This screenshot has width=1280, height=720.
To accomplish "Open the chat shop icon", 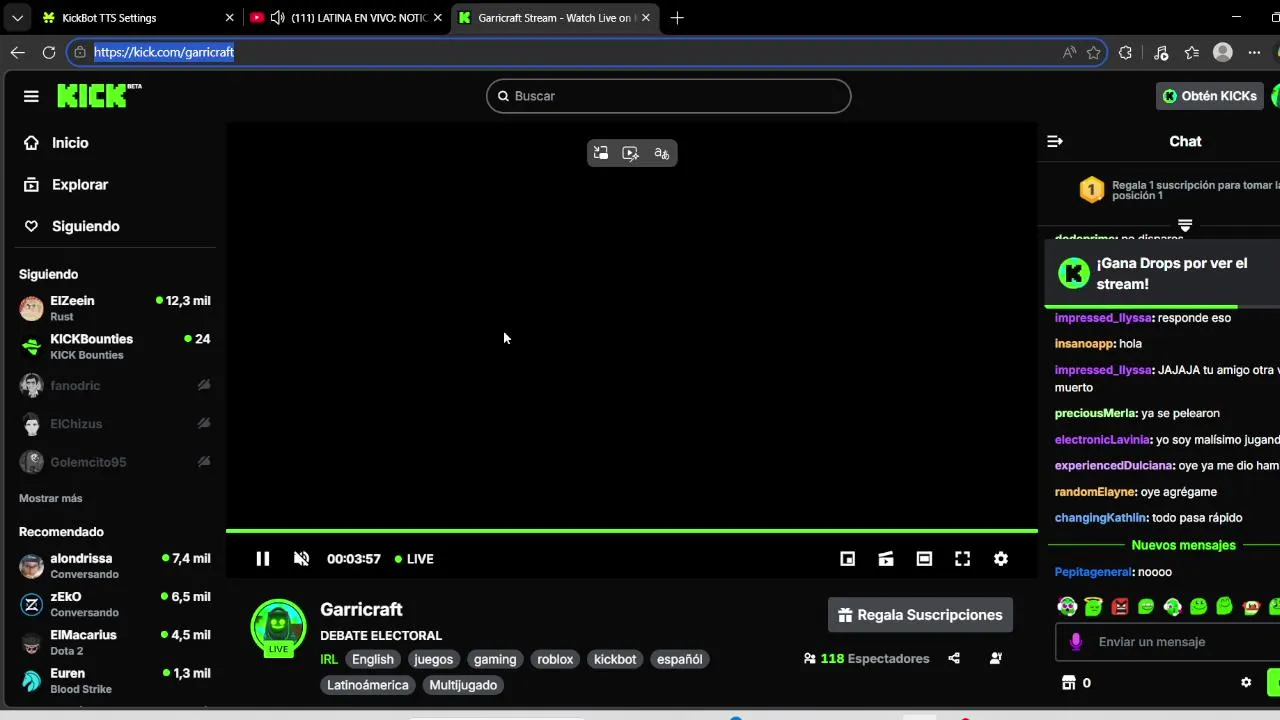I will click(x=1068, y=683).
